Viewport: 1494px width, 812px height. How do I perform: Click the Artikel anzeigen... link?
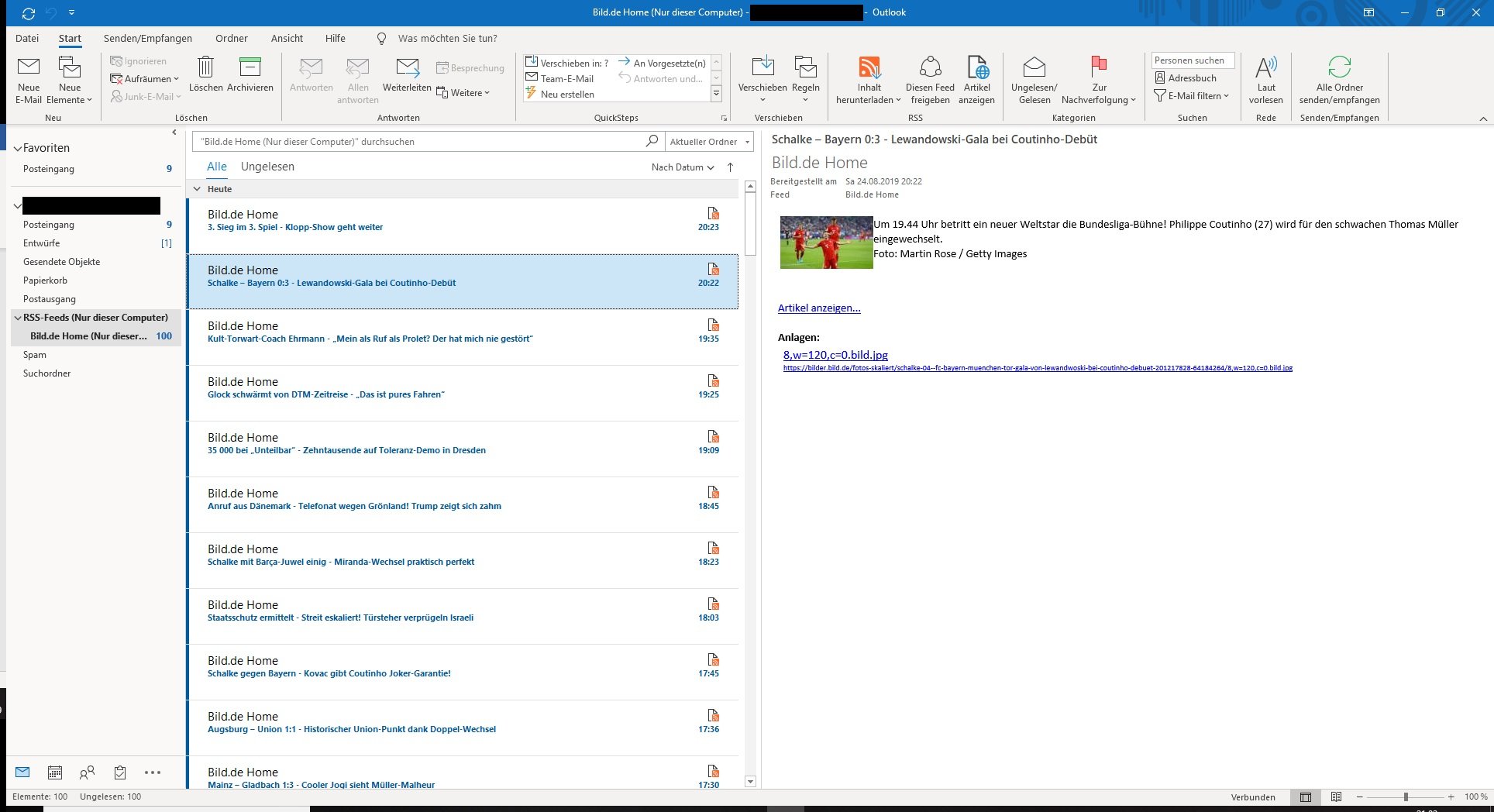(x=819, y=308)
